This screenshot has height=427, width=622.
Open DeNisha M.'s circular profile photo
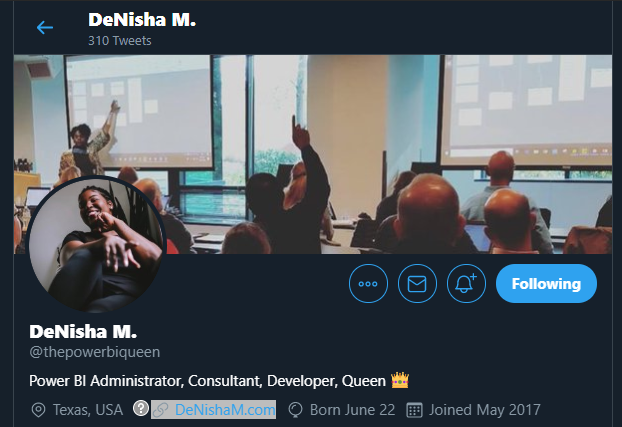(96, 244)
